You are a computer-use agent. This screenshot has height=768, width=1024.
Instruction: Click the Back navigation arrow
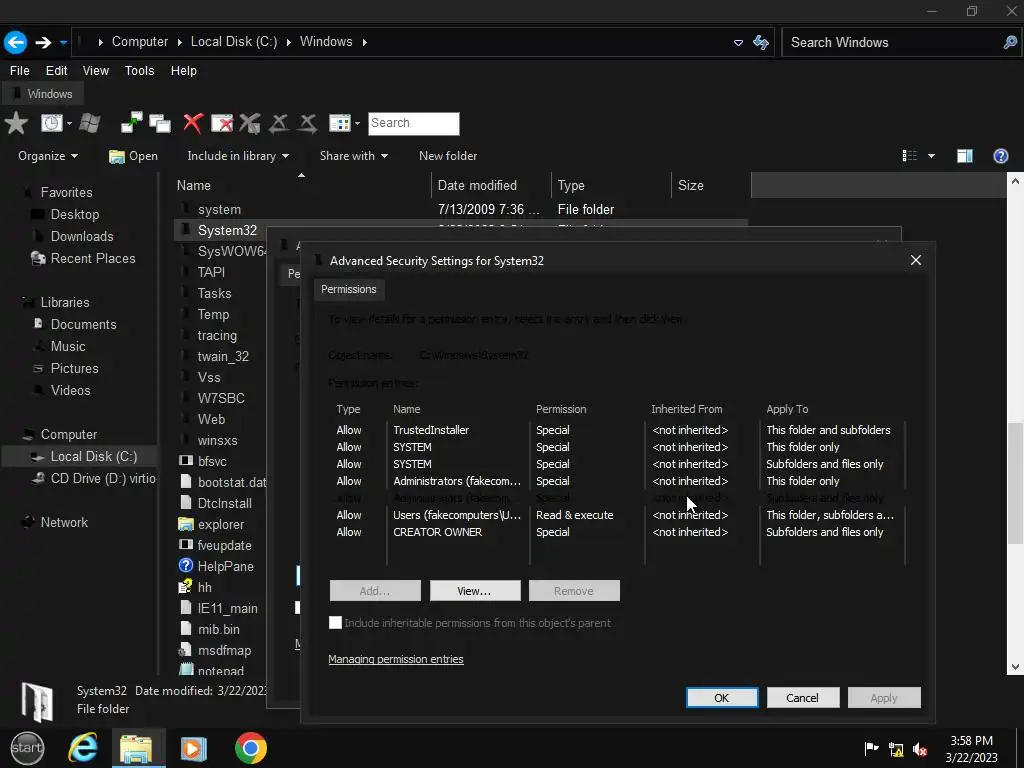tap(16, 42)
